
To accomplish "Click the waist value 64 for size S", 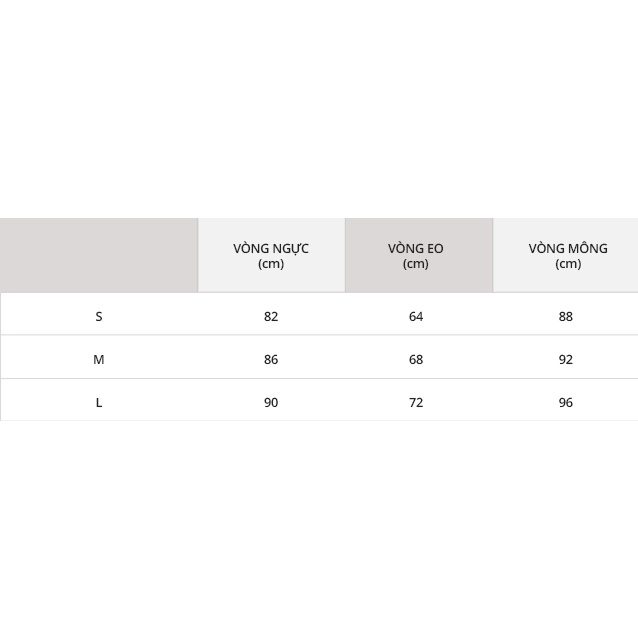I will point(416,316).
